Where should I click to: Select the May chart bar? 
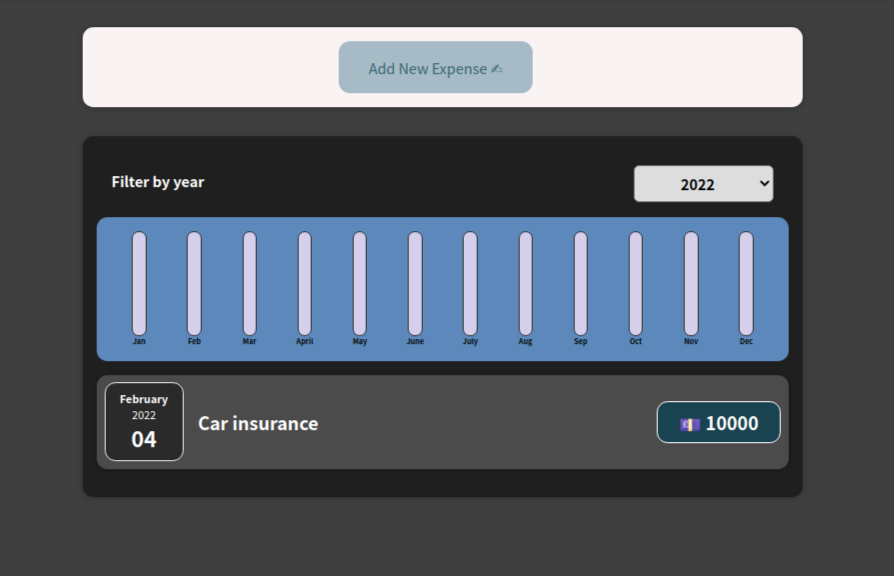pos(360,283)
